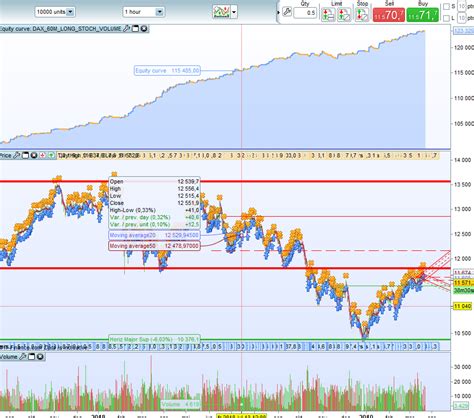This screenshot has width=474, height=418.
Task: Click the Equity curve title text
Action: pyautogui.click(x=61, y=29)
